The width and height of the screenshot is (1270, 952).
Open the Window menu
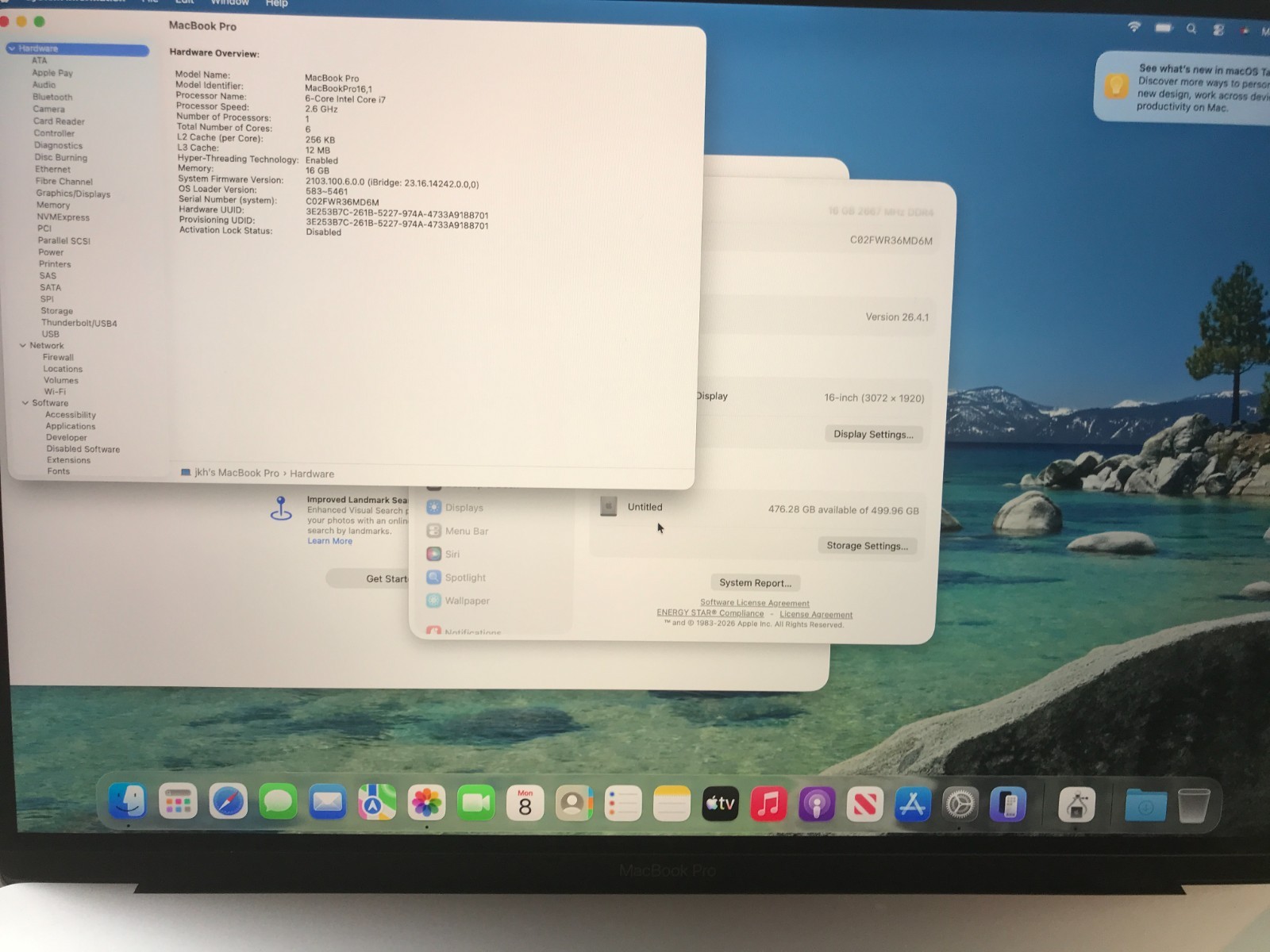pos(229,2)
